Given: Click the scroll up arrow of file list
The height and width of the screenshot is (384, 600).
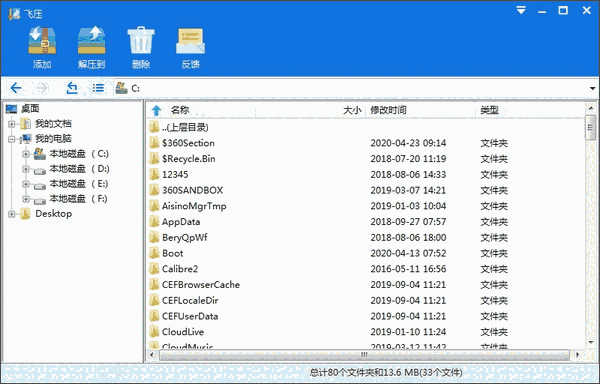Looking at the screenshot, I should click(590, 109).
